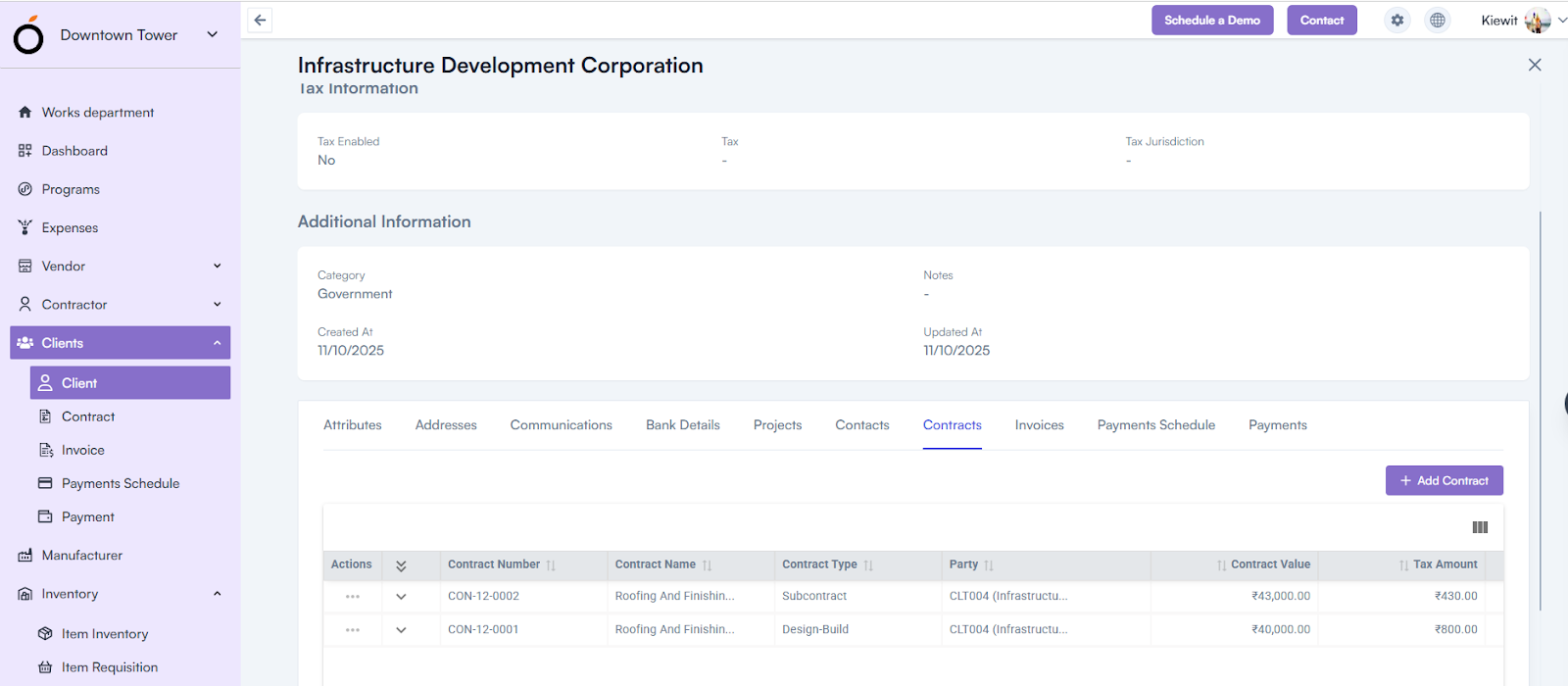Screen dimensions: 1568x686
Task: Click Schedule a Demo button
Action: pos(1212,20)
